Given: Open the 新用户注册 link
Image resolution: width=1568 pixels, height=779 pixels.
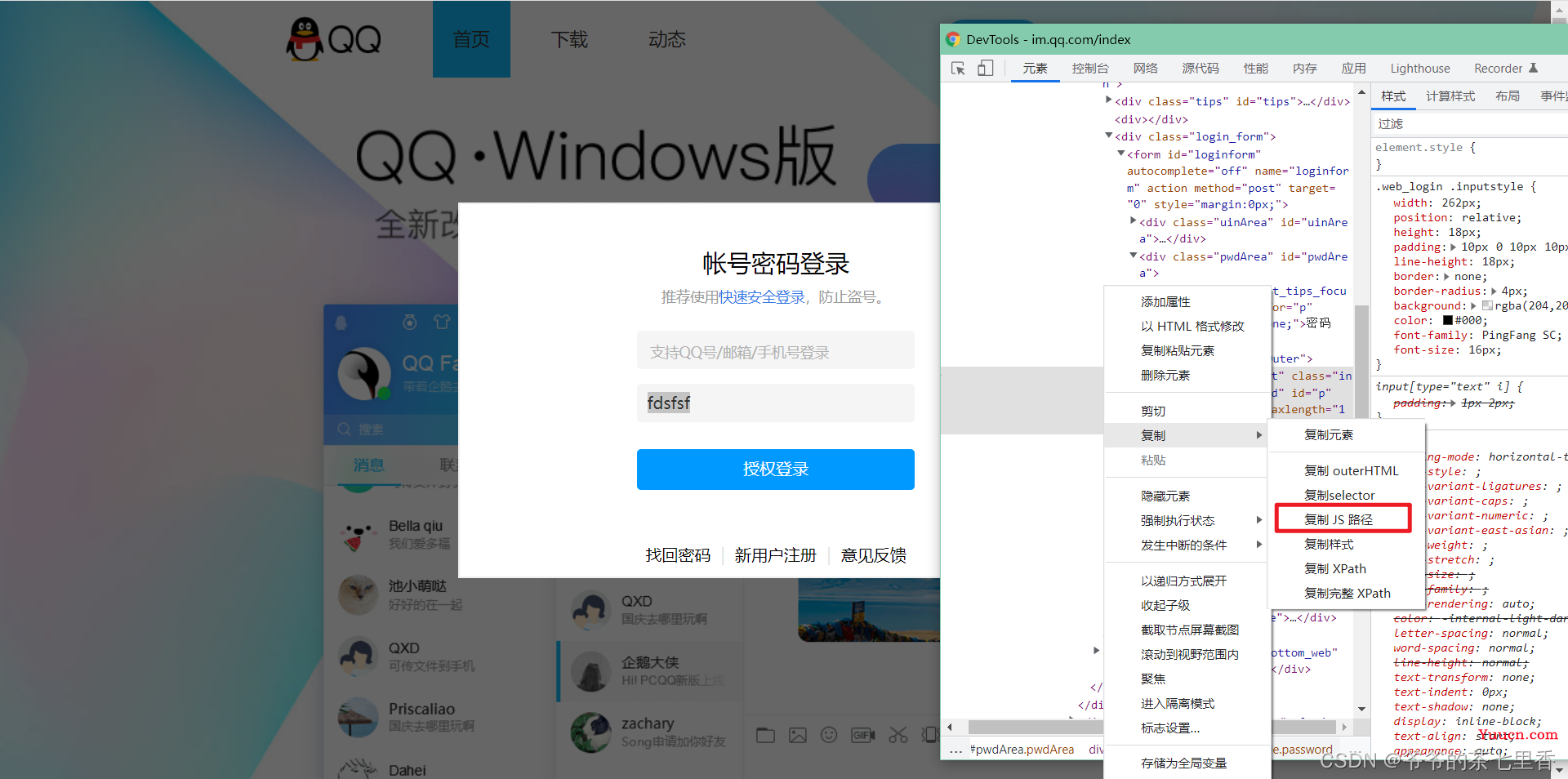Looking at the screenshot, I should pos(775,555).
